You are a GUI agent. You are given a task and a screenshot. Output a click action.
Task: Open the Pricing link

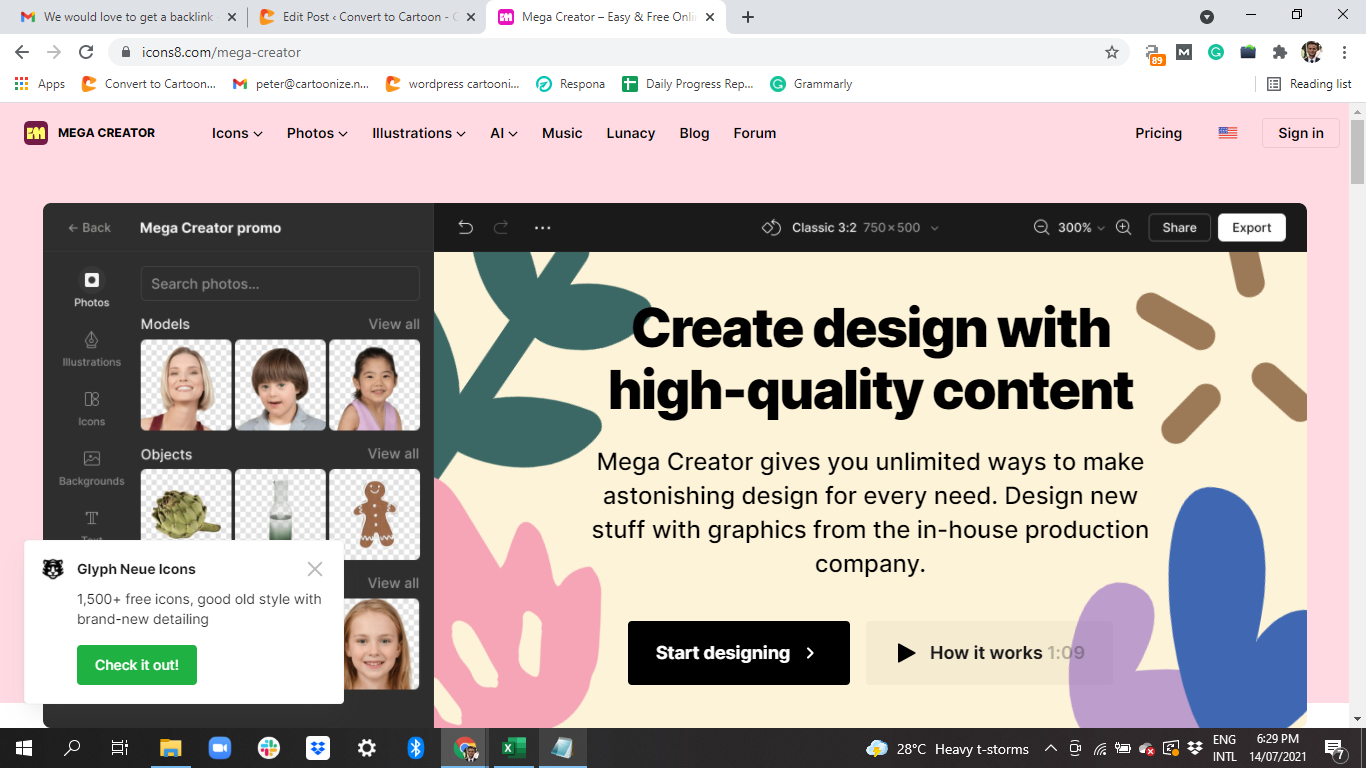point(1158,133)
